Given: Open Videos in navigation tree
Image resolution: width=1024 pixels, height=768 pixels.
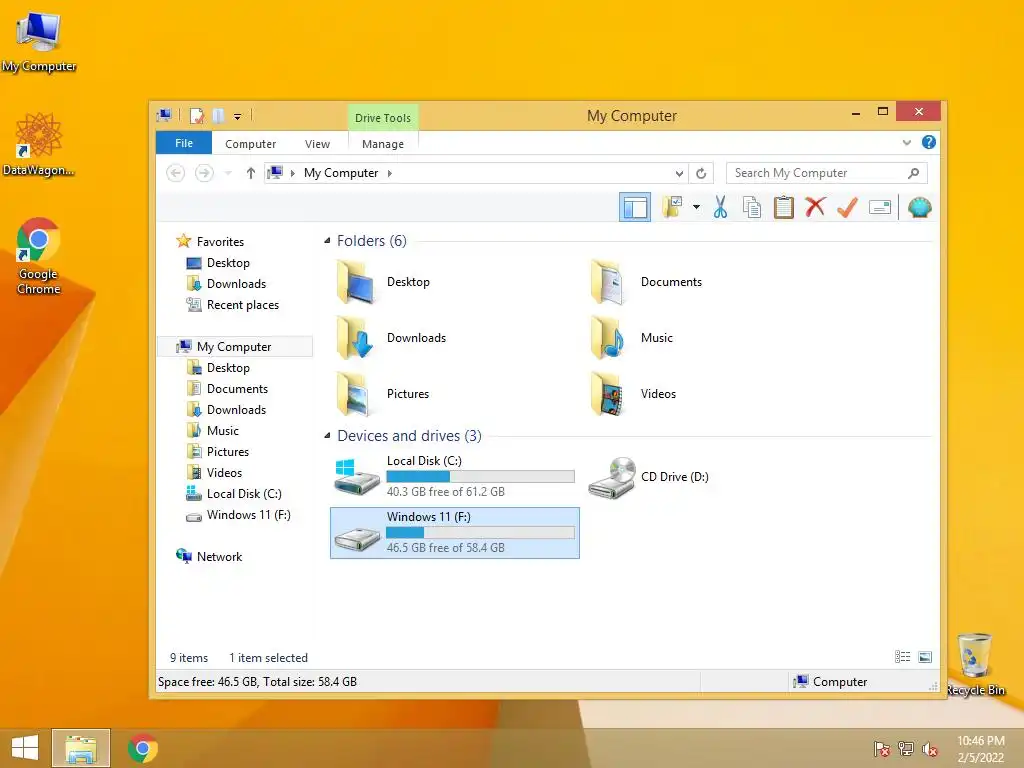Looking at the screenshot, I should click(224, 473).
